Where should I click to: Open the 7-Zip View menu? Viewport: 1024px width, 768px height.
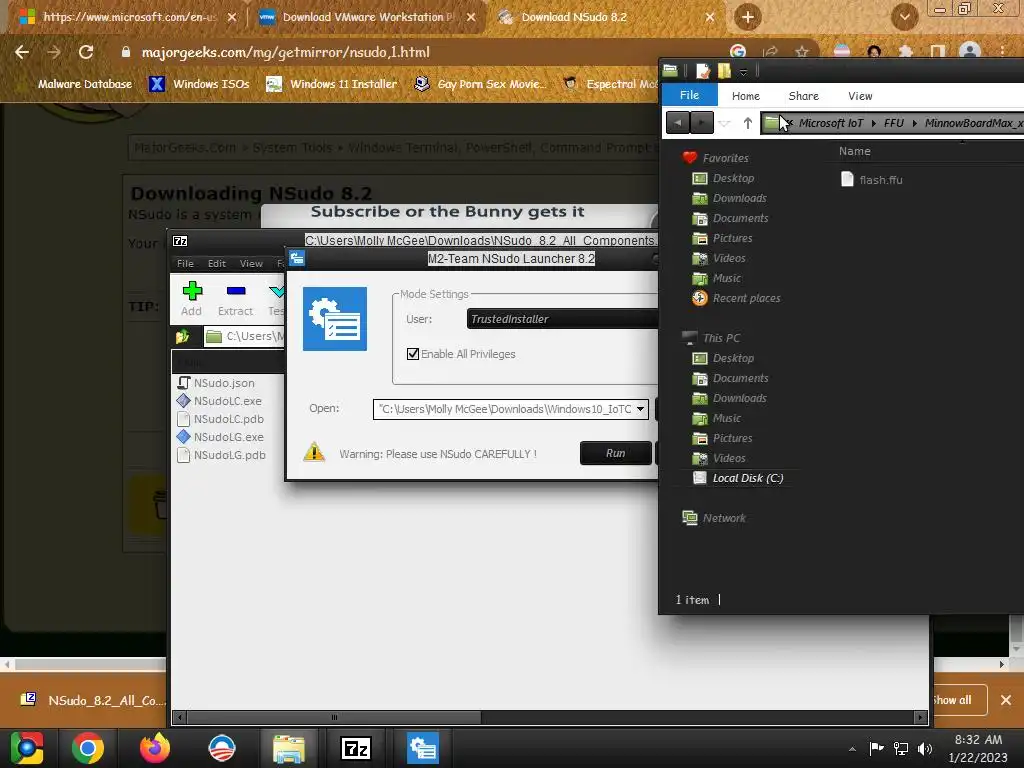[251, 263]
